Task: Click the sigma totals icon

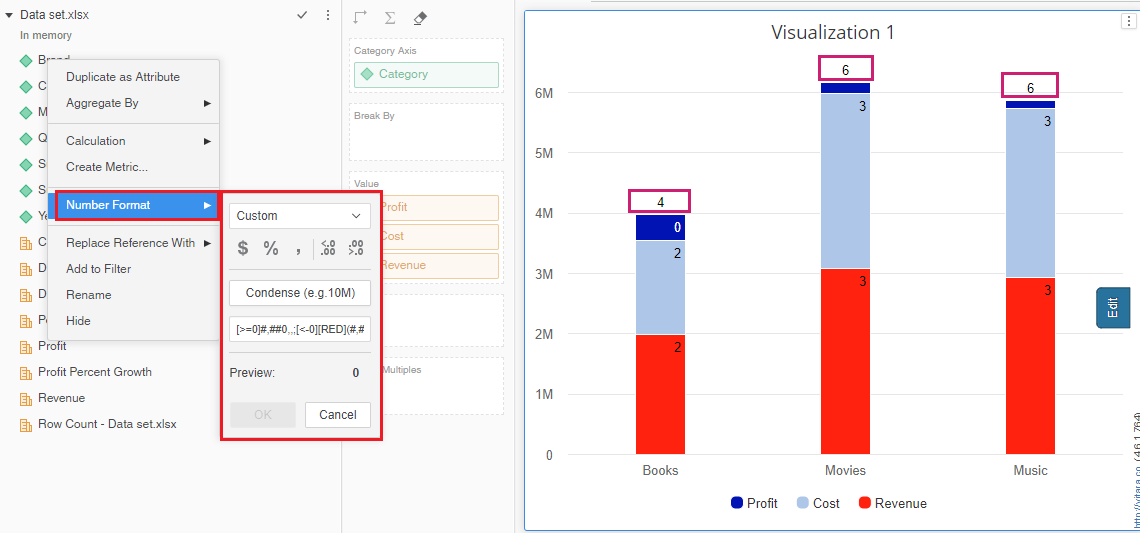Action: click(x=390, y=17)
